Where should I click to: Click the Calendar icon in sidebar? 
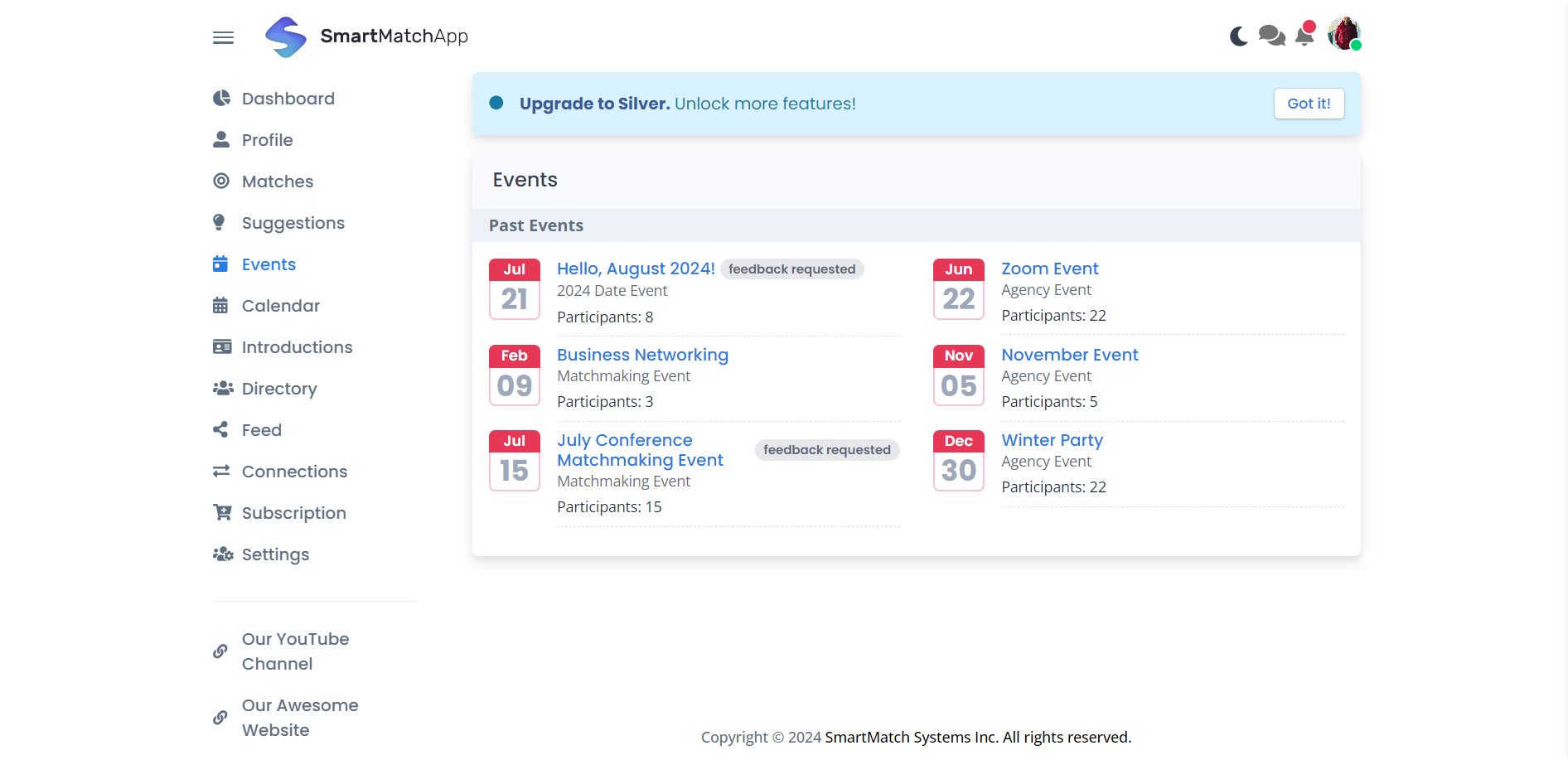[220, 305]
